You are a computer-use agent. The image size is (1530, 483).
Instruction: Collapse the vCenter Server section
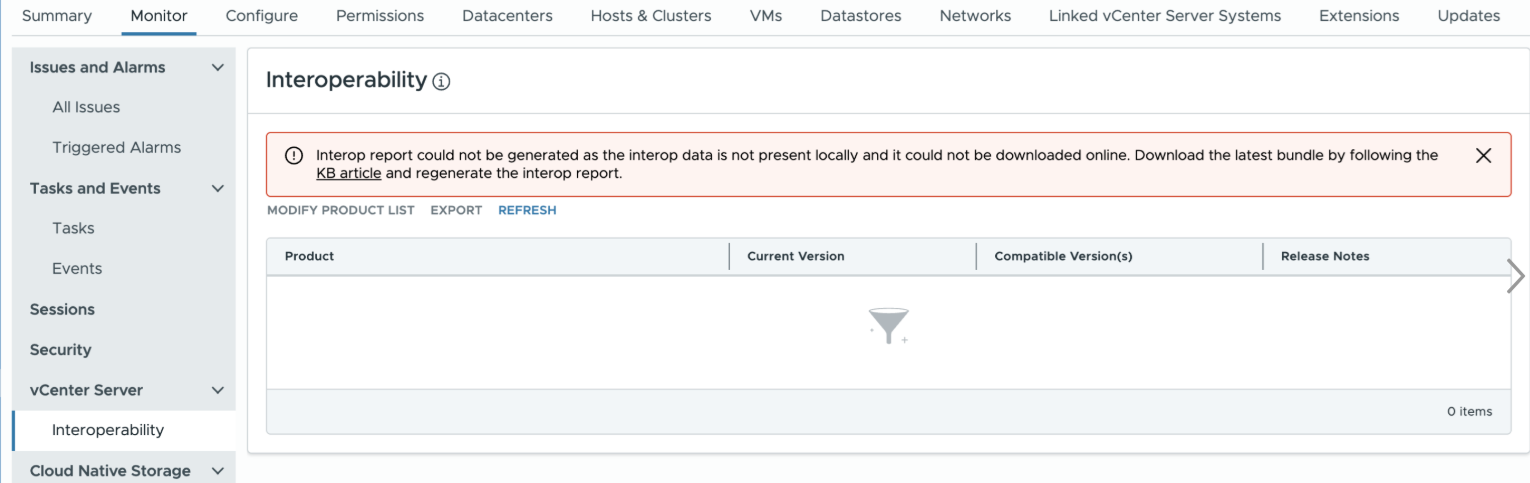click(x=218, y=390)
